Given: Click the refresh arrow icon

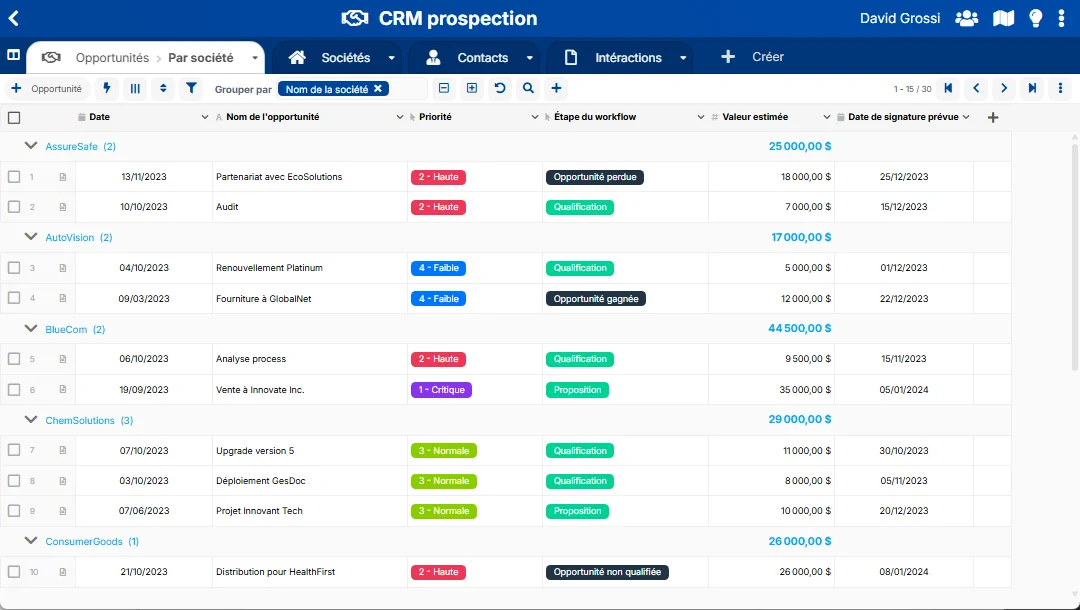Looking at the screenshot, I should (x=500, y=88).
